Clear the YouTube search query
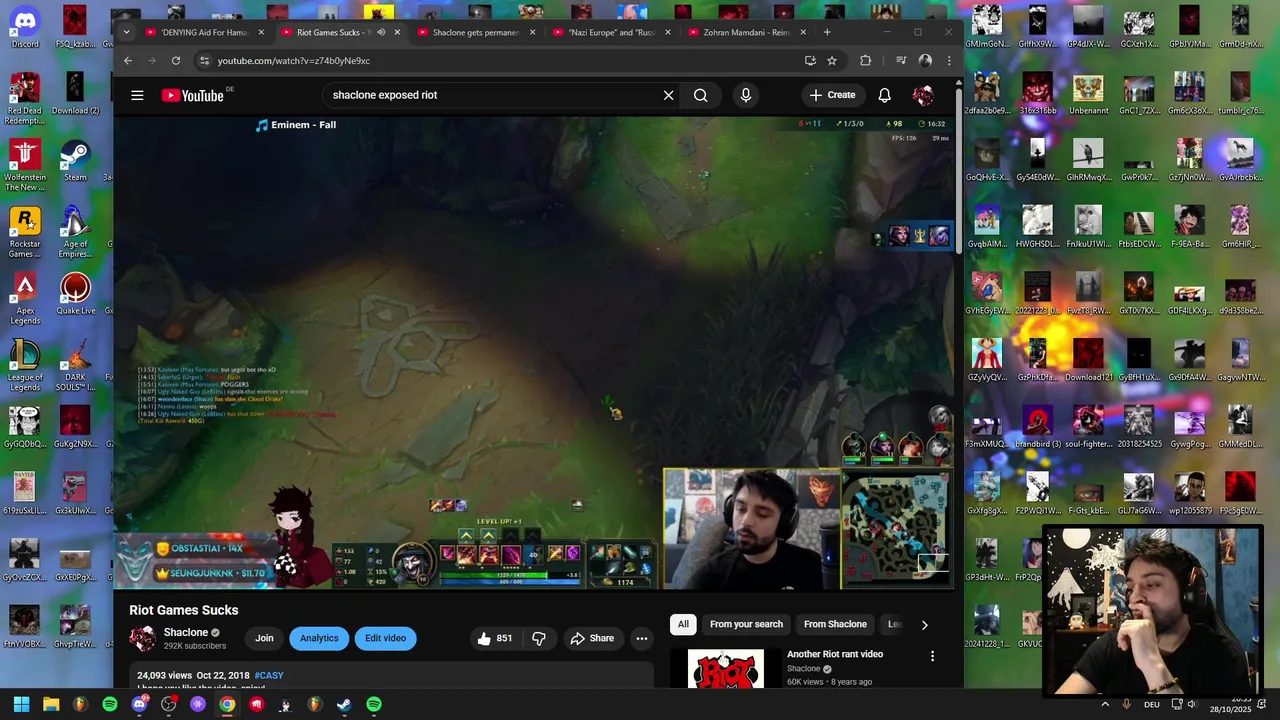The image size is (1280, 720). pos(668,95)
